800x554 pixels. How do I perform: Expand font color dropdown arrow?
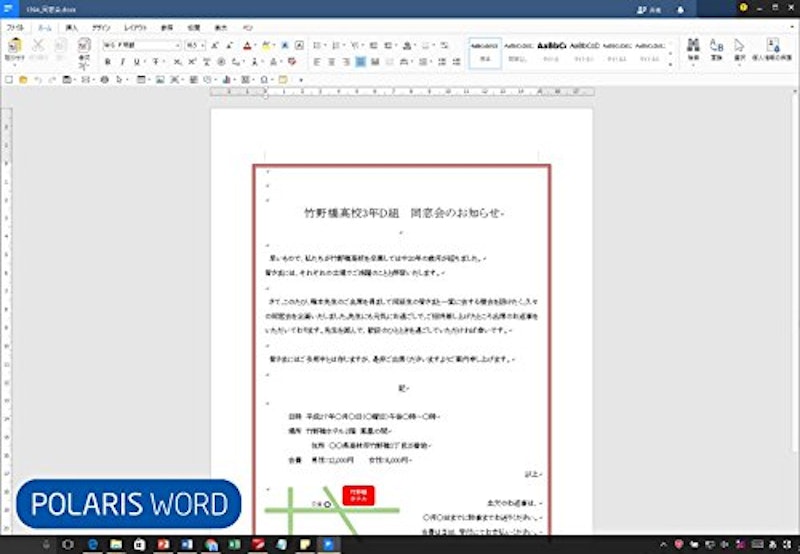(x=255, y=45)
